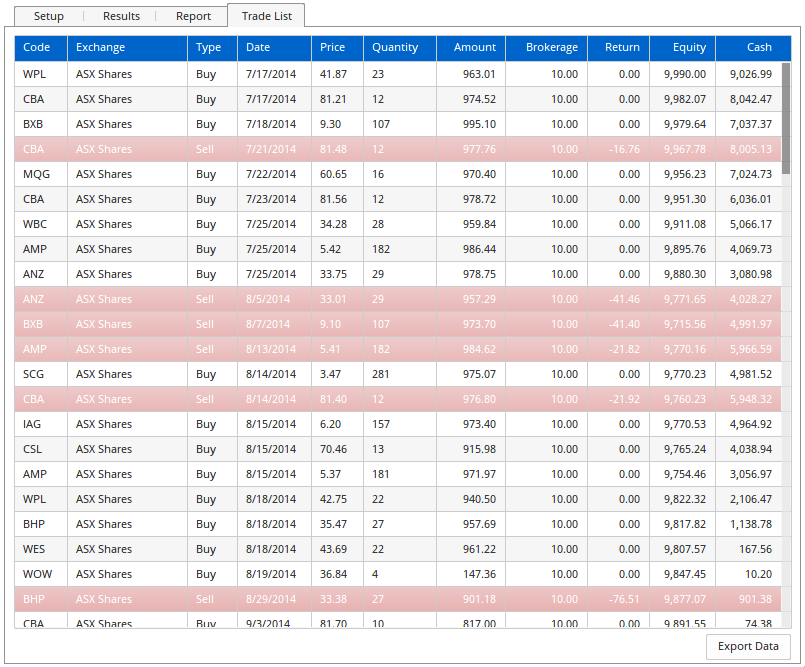Image resolution: width=805 pixels, height=667 pixels.
Task: Select the date cell 8/7/2014
Action: coord(275,325)
